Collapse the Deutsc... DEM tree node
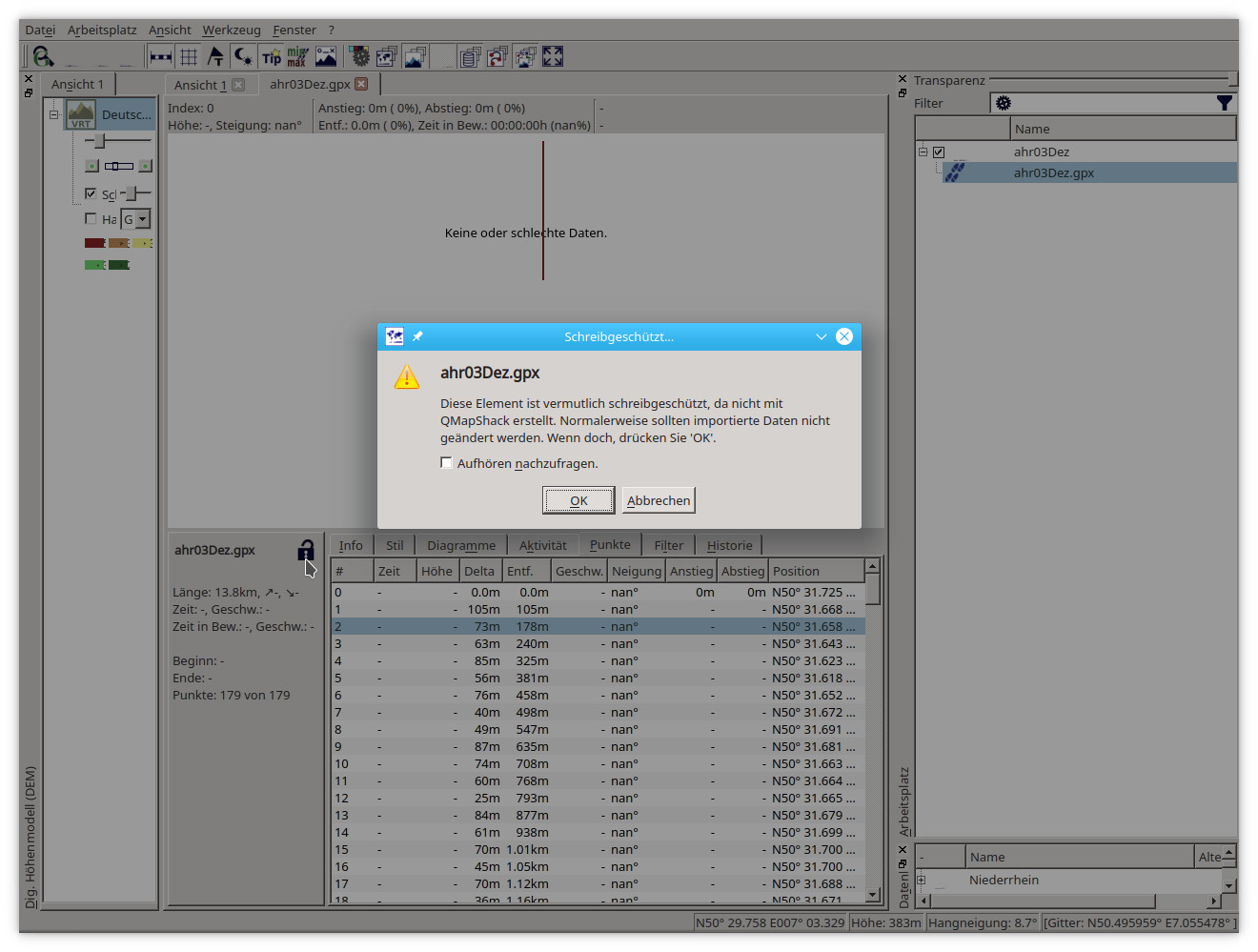 [x=54, y=114]
